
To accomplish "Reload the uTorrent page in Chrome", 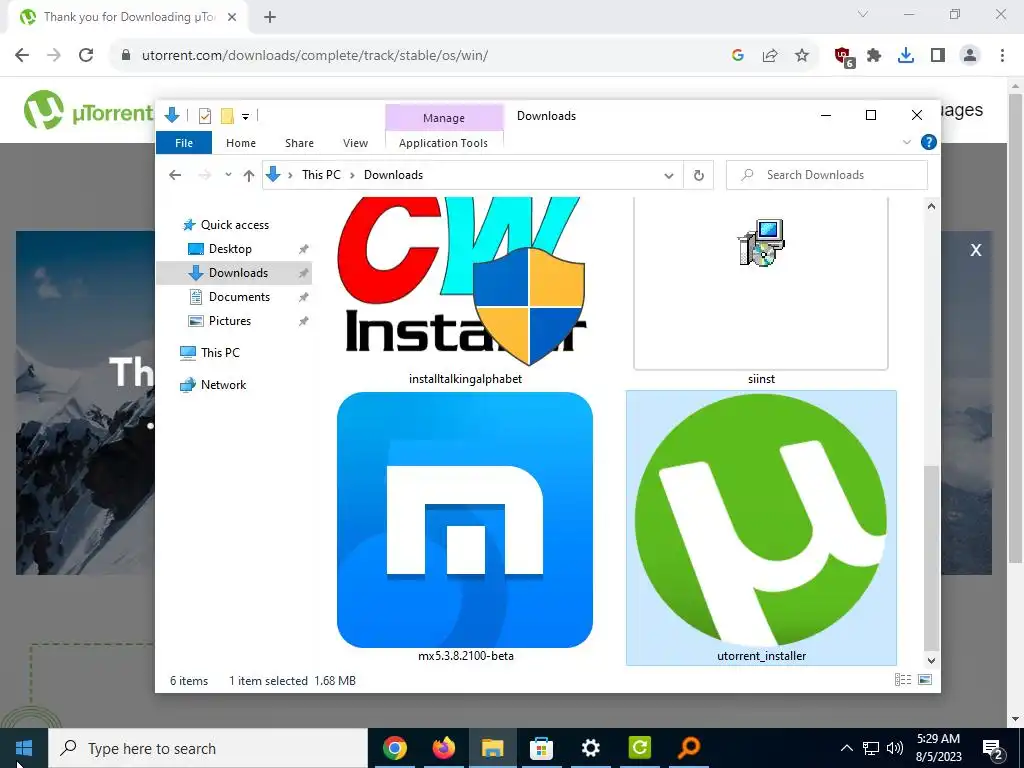I will (x=86, y=56).
